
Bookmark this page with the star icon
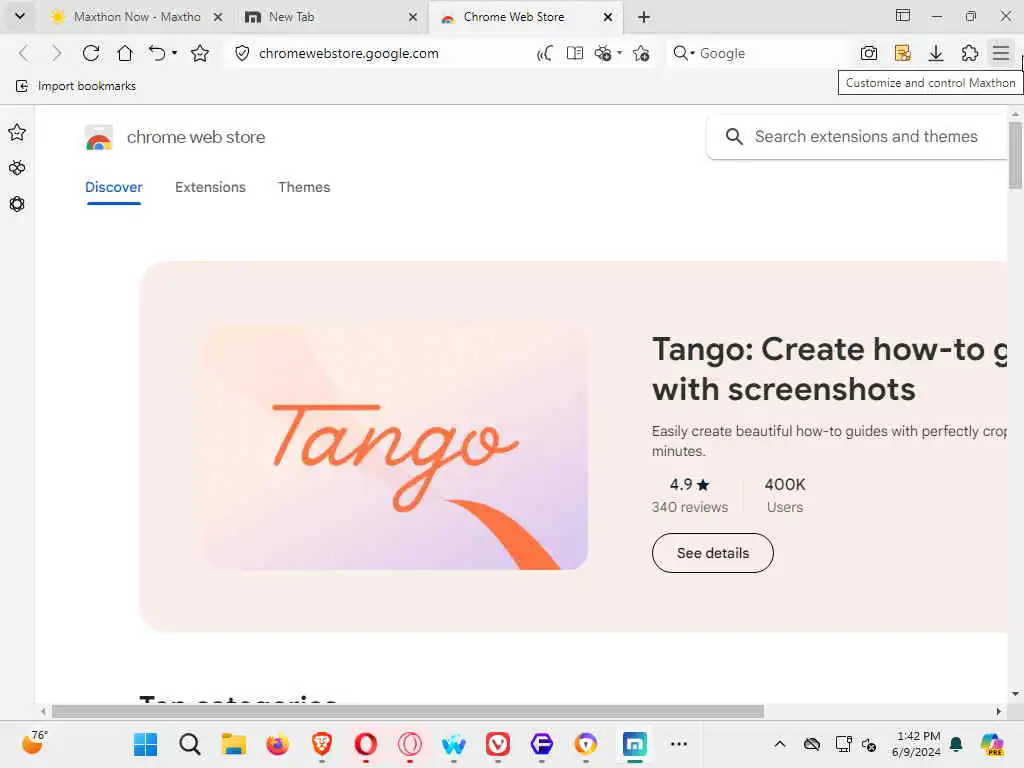coord(200,53)
